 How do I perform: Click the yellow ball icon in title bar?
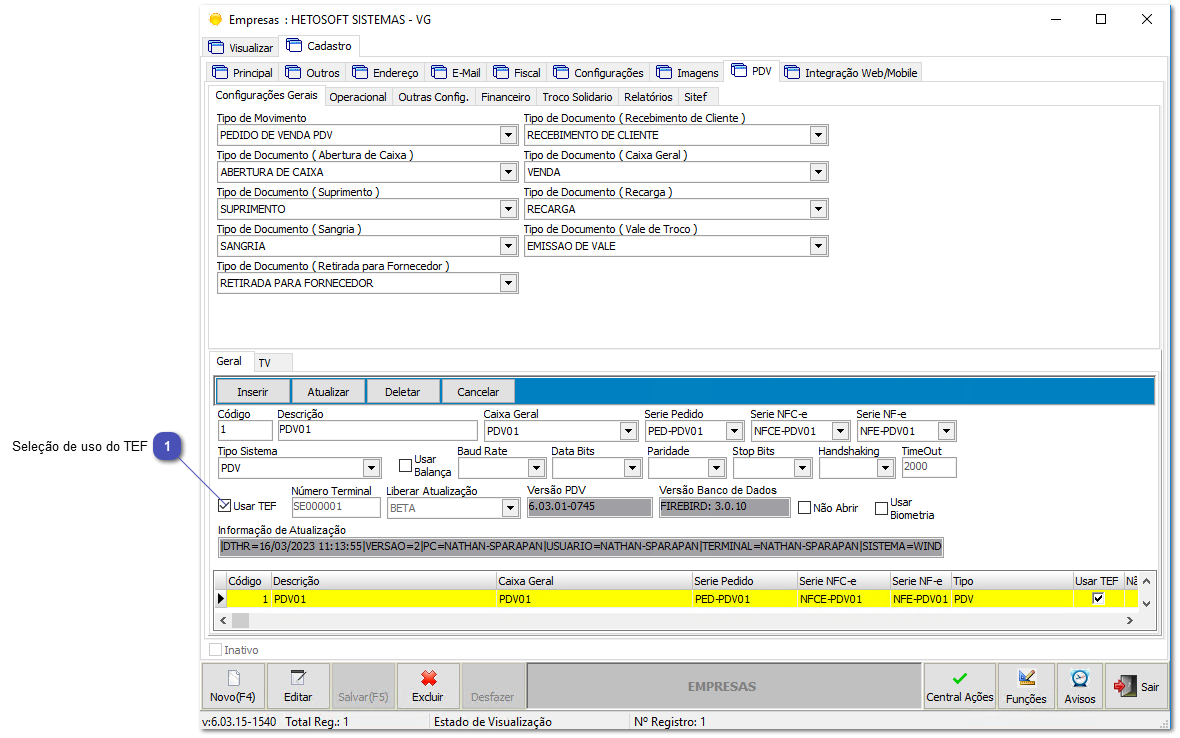pos(214,18)
